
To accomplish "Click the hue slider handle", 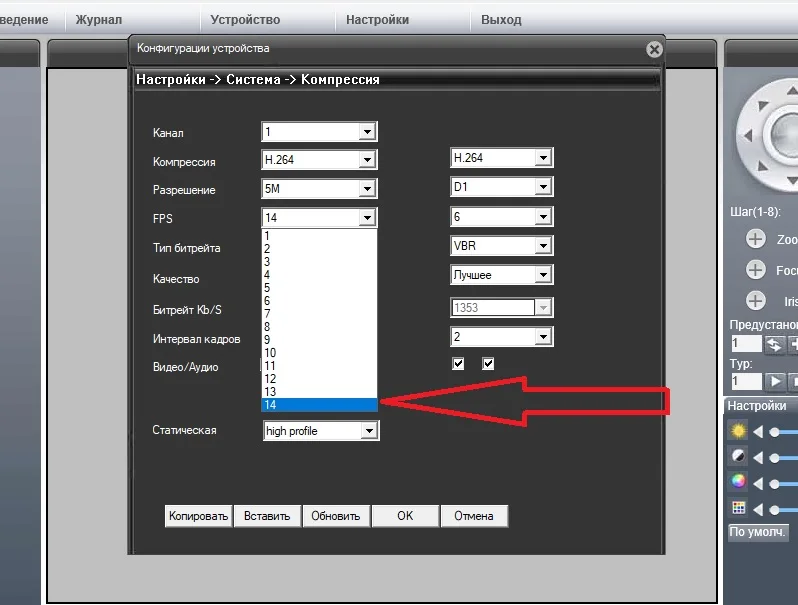I will 775,509.
